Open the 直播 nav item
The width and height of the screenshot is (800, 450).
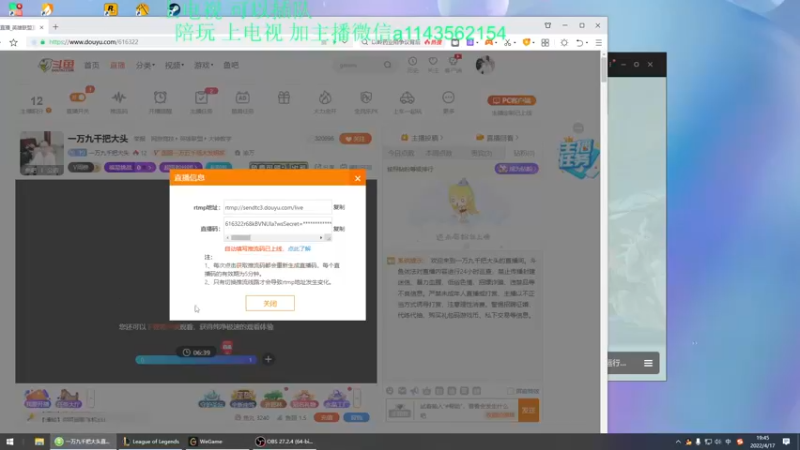tap(118, 65)
